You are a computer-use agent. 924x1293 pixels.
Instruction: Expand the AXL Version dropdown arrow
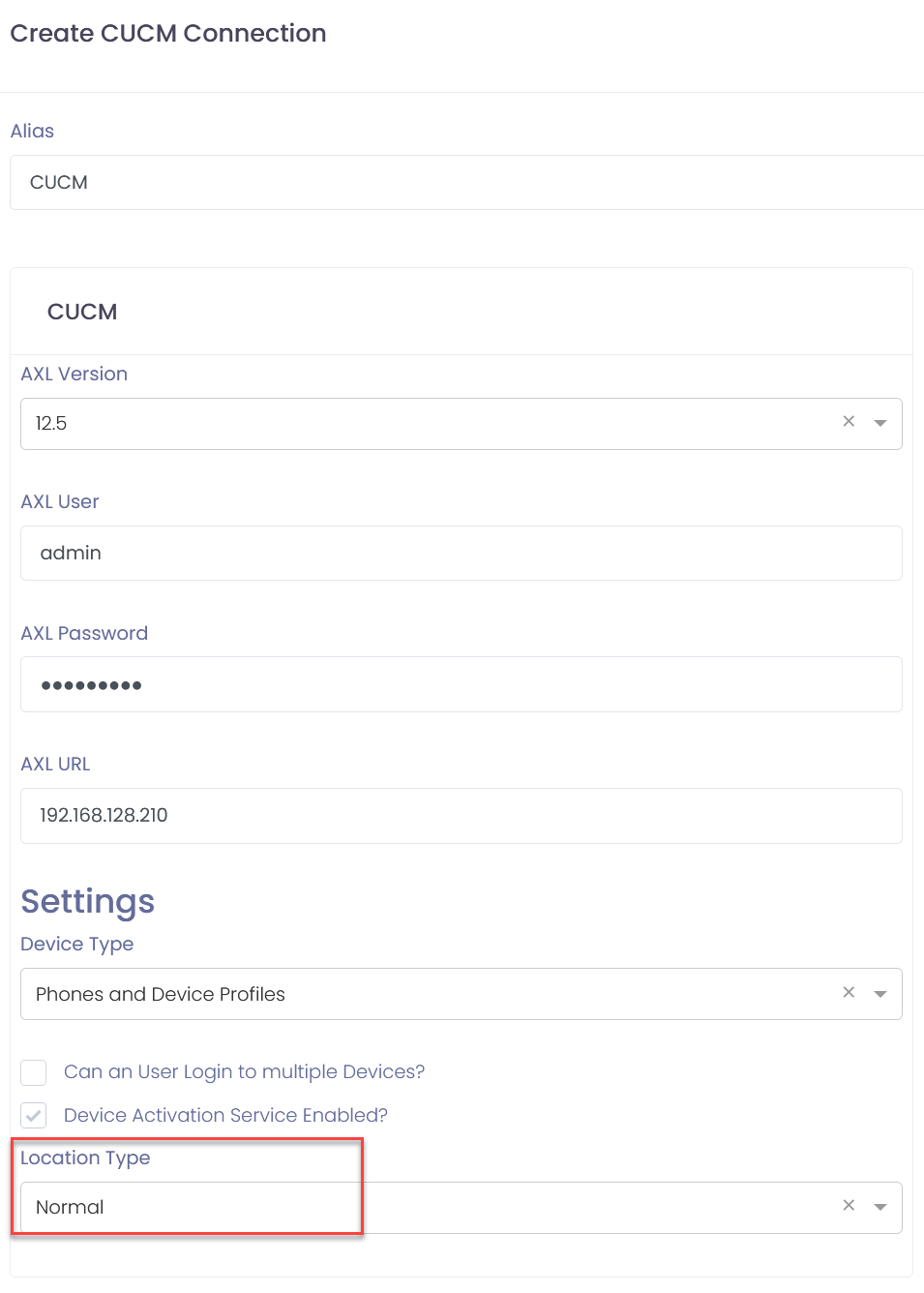pyautogui.click(x=880, y=423)
